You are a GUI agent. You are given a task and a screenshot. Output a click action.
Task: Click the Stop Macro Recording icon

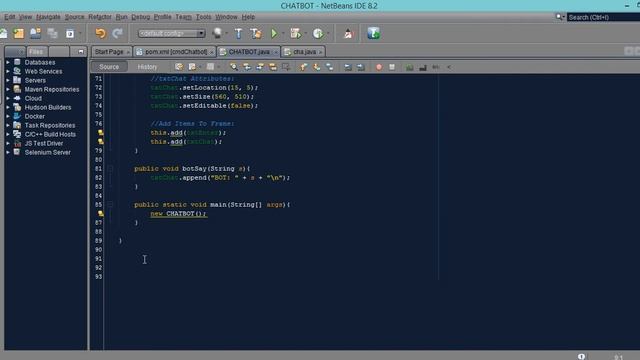click(392, 67)
